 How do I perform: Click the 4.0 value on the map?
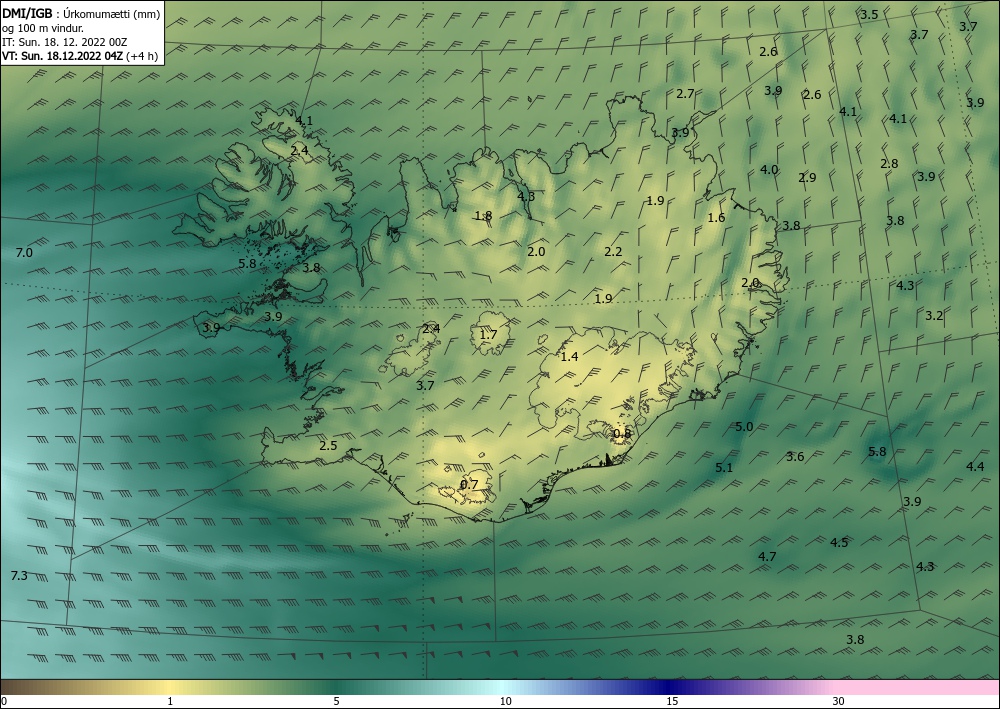pyautogui.click(x=769, y=170)
